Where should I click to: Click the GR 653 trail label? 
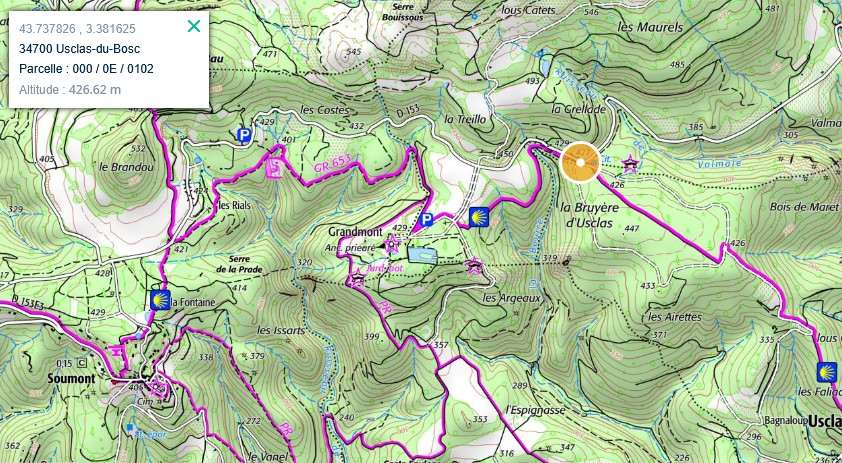coord(332,163)
